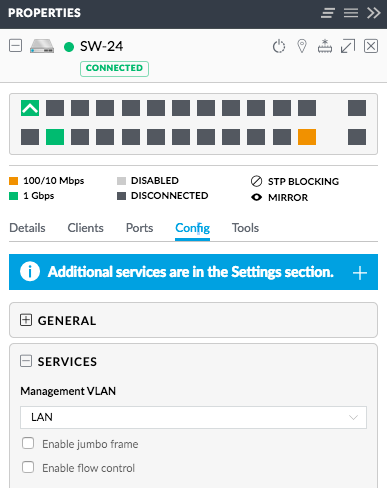Expand the GENERAL section
Viewport: 387px width, 488px height.
(x=26, y=320)
